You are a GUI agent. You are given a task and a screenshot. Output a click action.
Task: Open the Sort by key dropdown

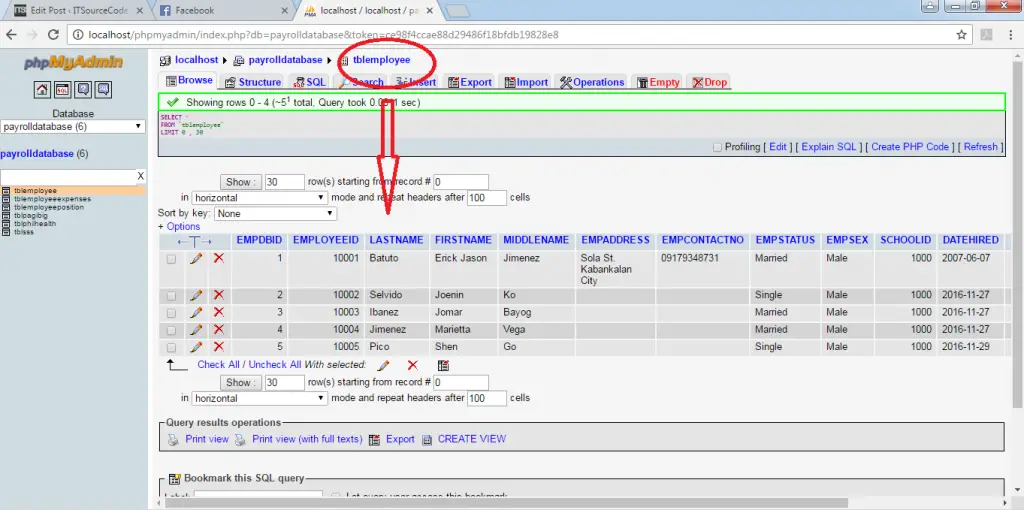[x=275, y=214]
